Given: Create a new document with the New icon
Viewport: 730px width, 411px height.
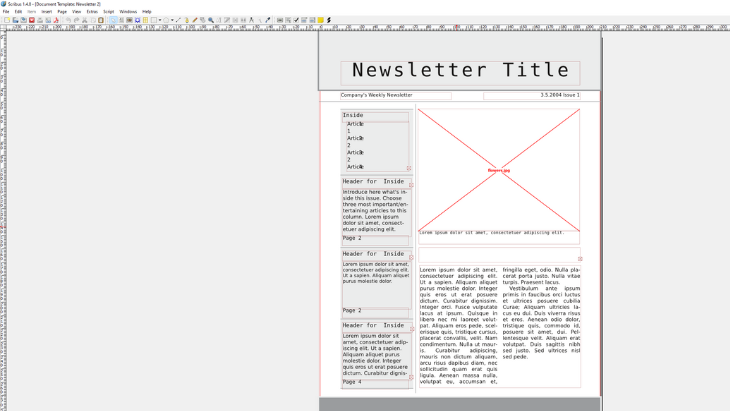Looking at the screenshot, I should point(7,20).
